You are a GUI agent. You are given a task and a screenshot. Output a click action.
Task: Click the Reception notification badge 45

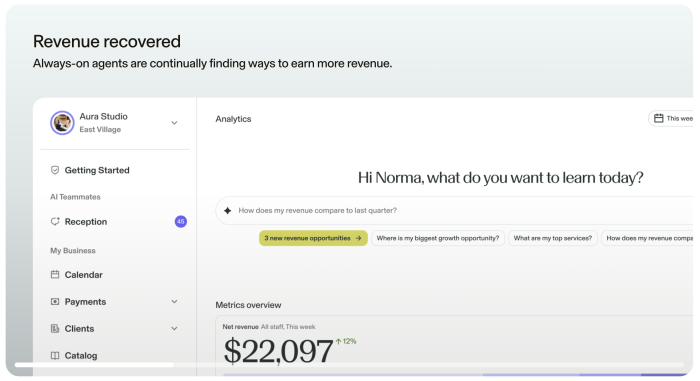[181, 222]
